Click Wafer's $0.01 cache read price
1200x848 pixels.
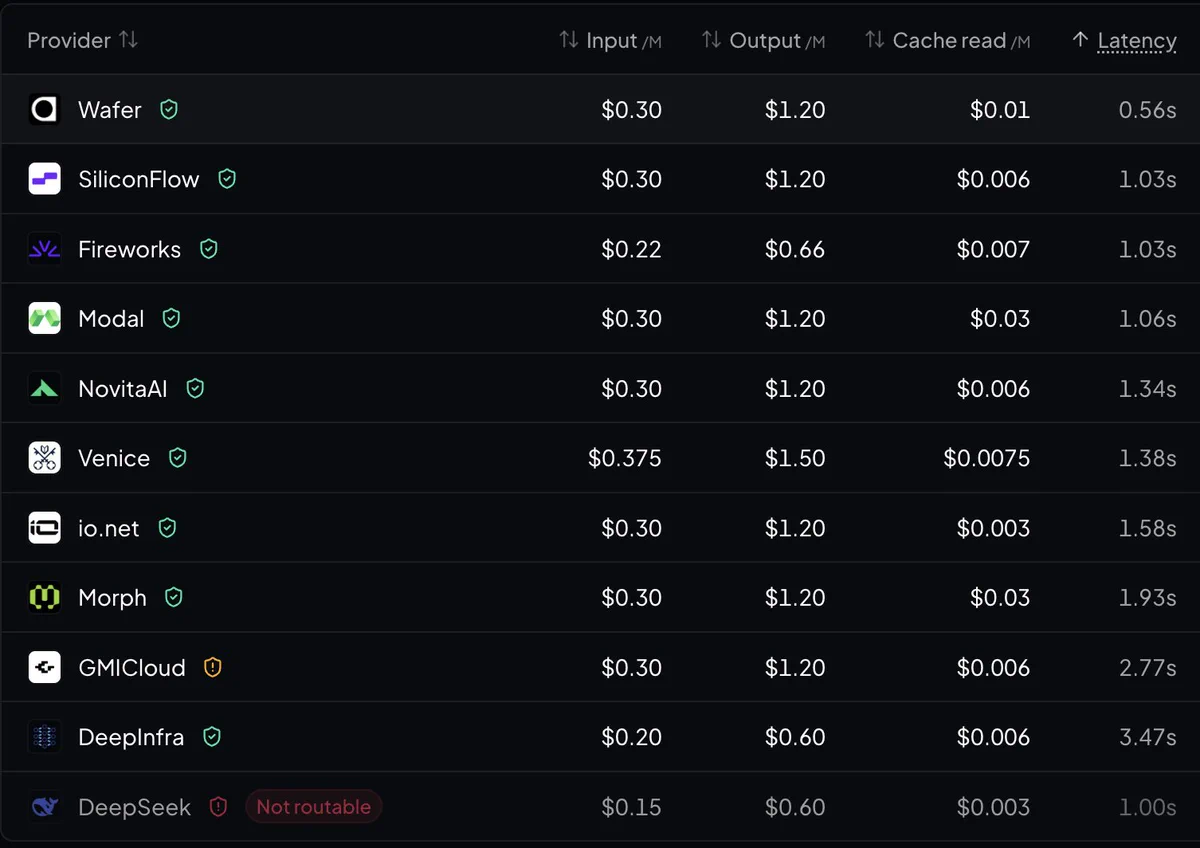tap(1000, 109)
